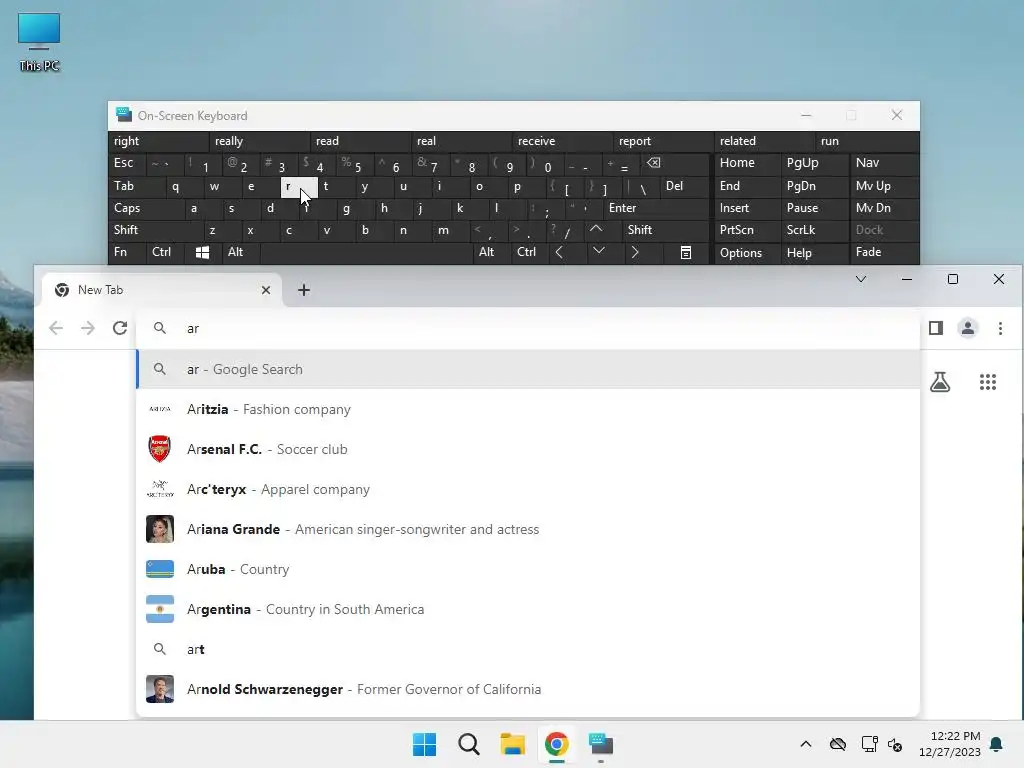Image resolution: width=1024 pixels, height=768 pixels.
Task: Select the Arsenal F.C. suggestion
Action: pyautogui.click(x=528, y=449)
